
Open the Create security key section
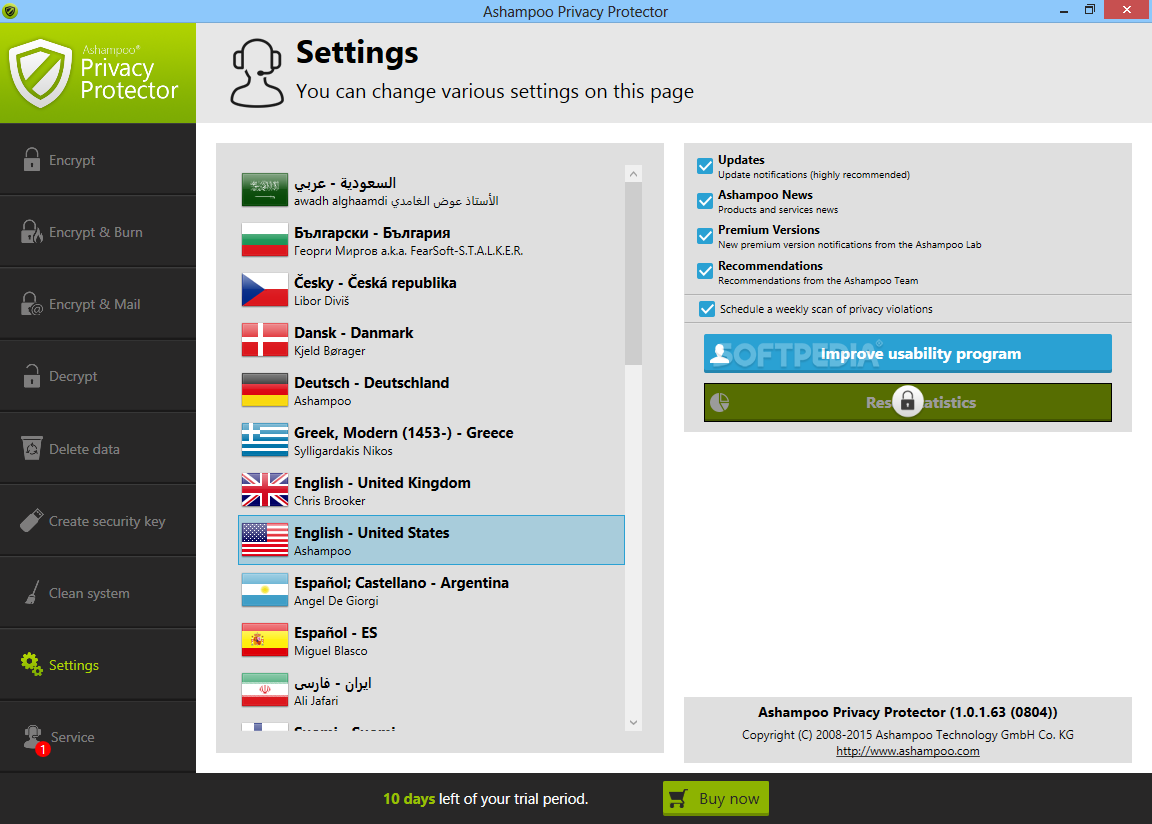point(98,520)
